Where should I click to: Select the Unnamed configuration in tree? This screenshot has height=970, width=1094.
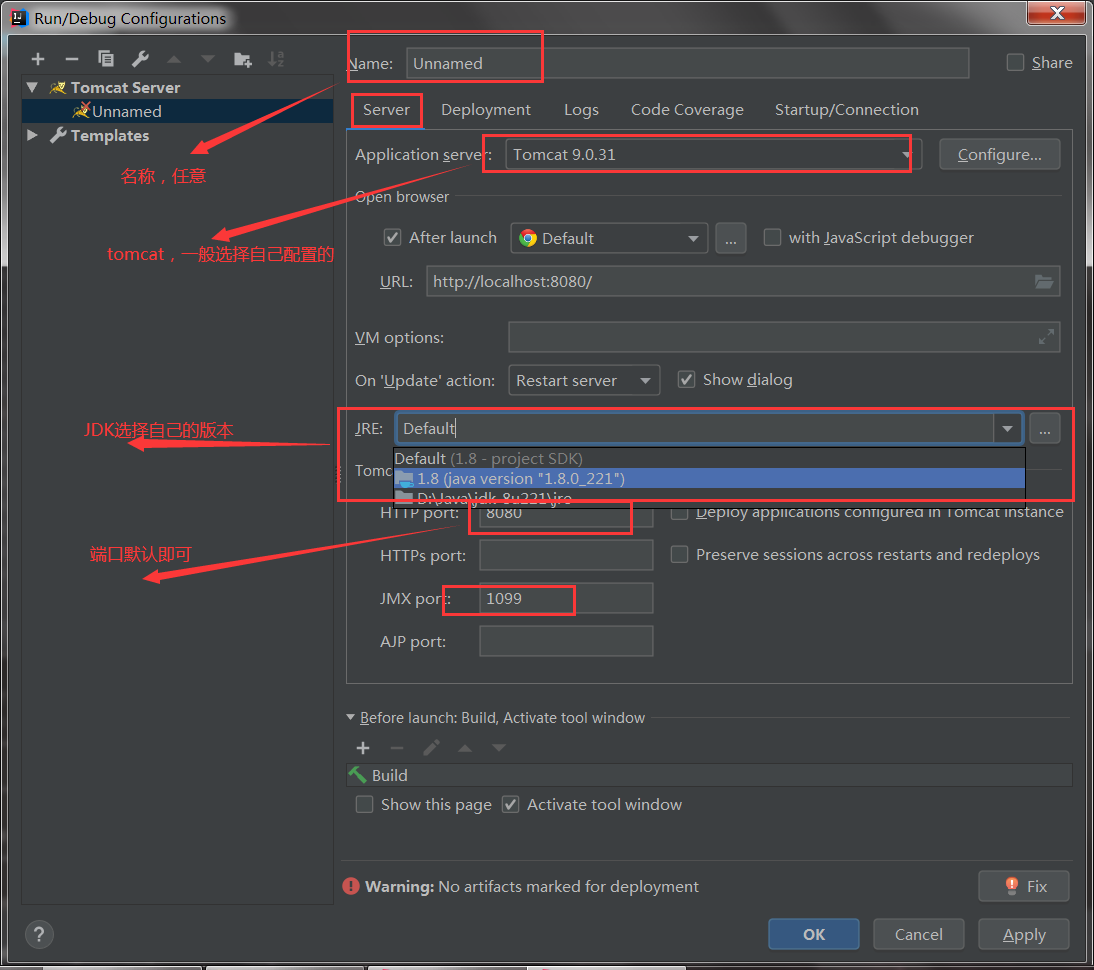177,111
